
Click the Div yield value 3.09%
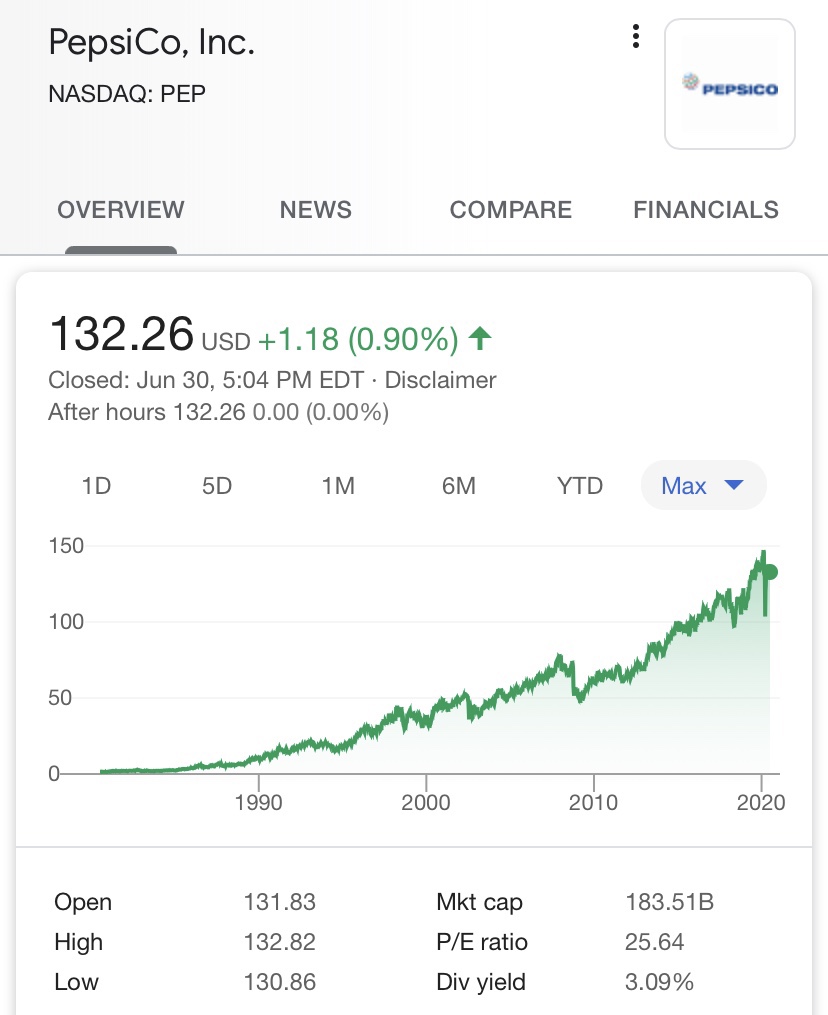[x=659, y=982]
